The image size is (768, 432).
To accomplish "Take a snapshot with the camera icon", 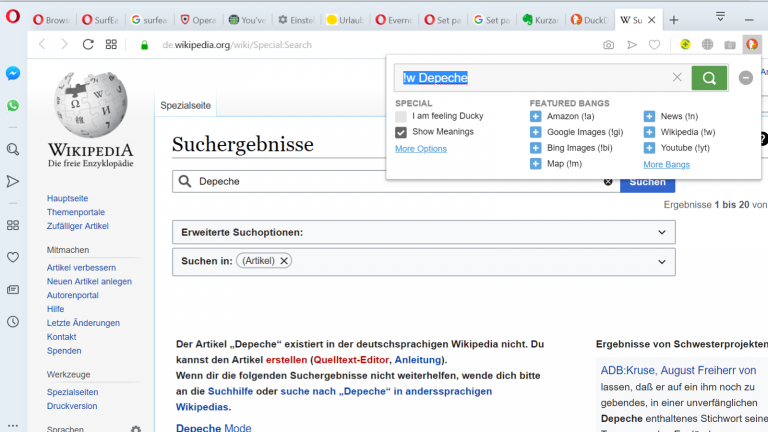I will coord(608,45).
